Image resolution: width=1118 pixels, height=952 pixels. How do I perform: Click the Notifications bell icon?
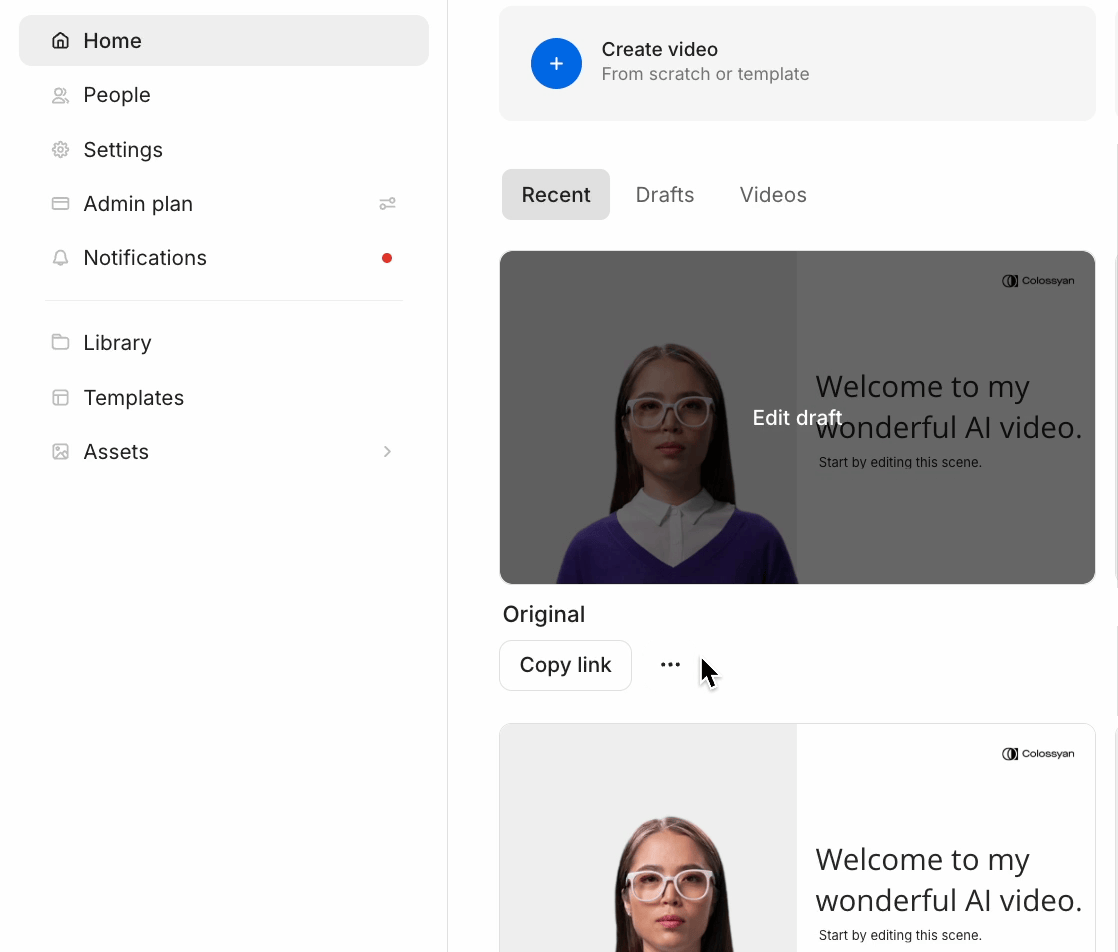click(x=61, y=258)
